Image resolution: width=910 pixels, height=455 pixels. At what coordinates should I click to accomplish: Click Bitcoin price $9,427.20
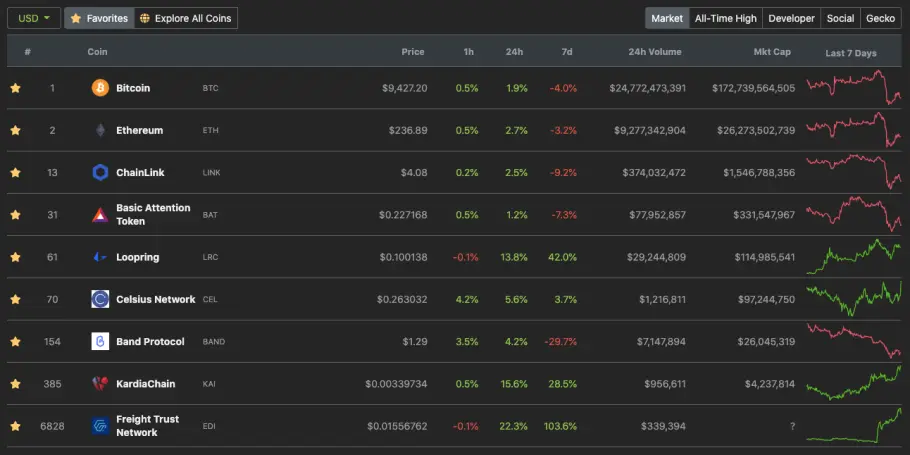(x=405, y=88)
